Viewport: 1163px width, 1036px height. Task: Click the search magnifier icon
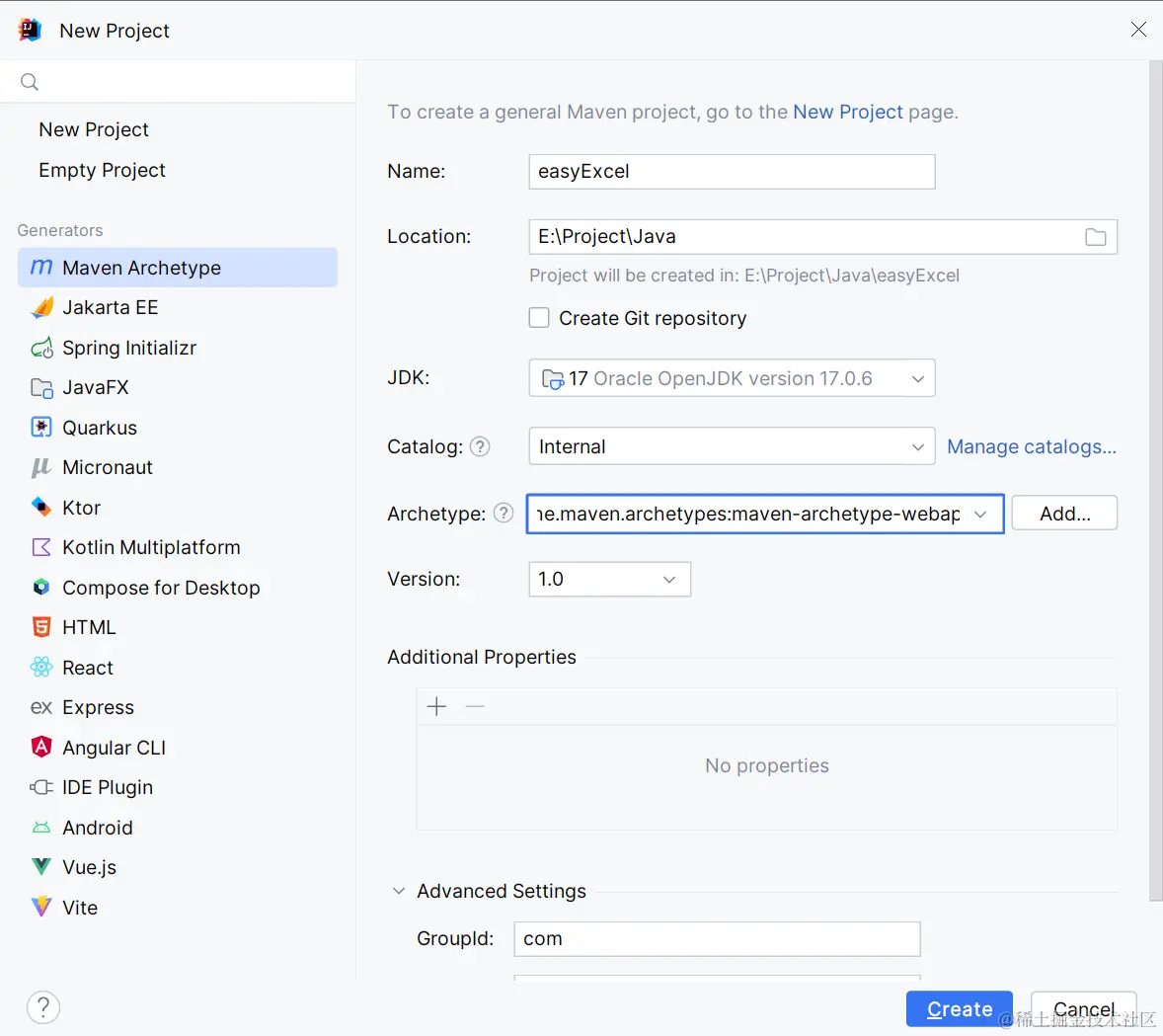click(x=29, y=82)
